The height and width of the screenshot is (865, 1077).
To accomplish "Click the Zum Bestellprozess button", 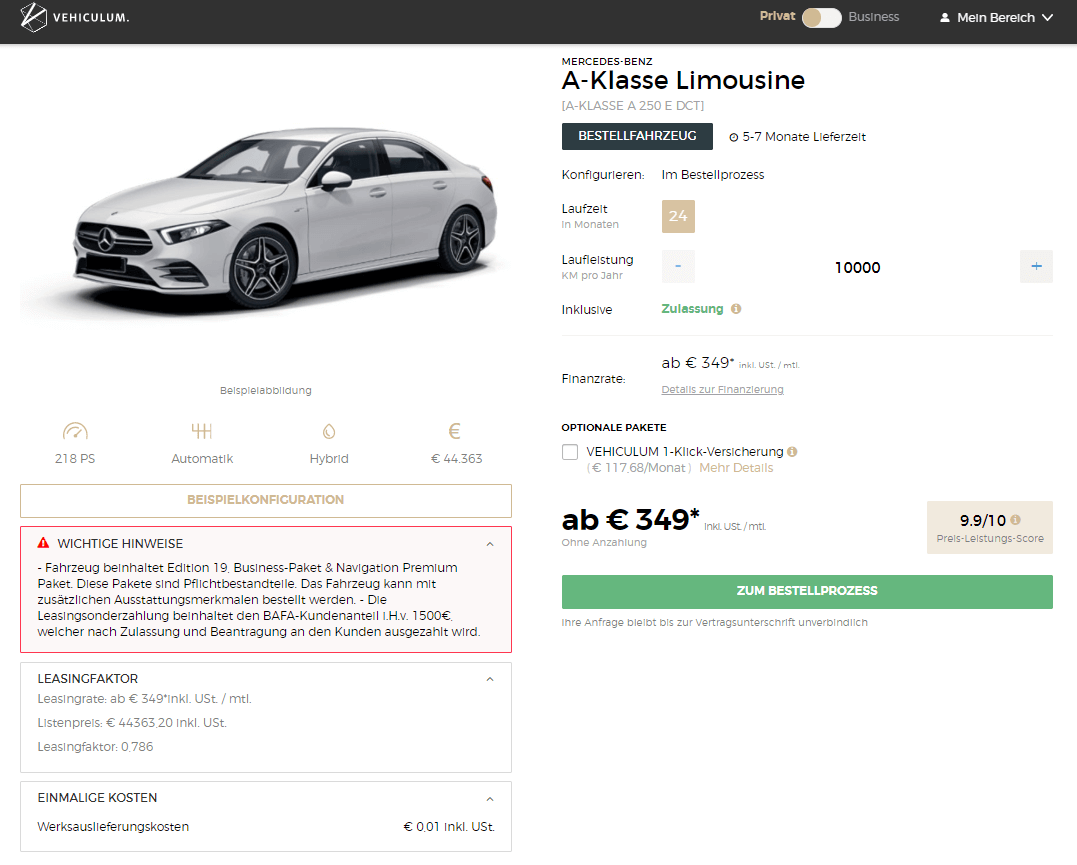I will (x=807, y=592).
